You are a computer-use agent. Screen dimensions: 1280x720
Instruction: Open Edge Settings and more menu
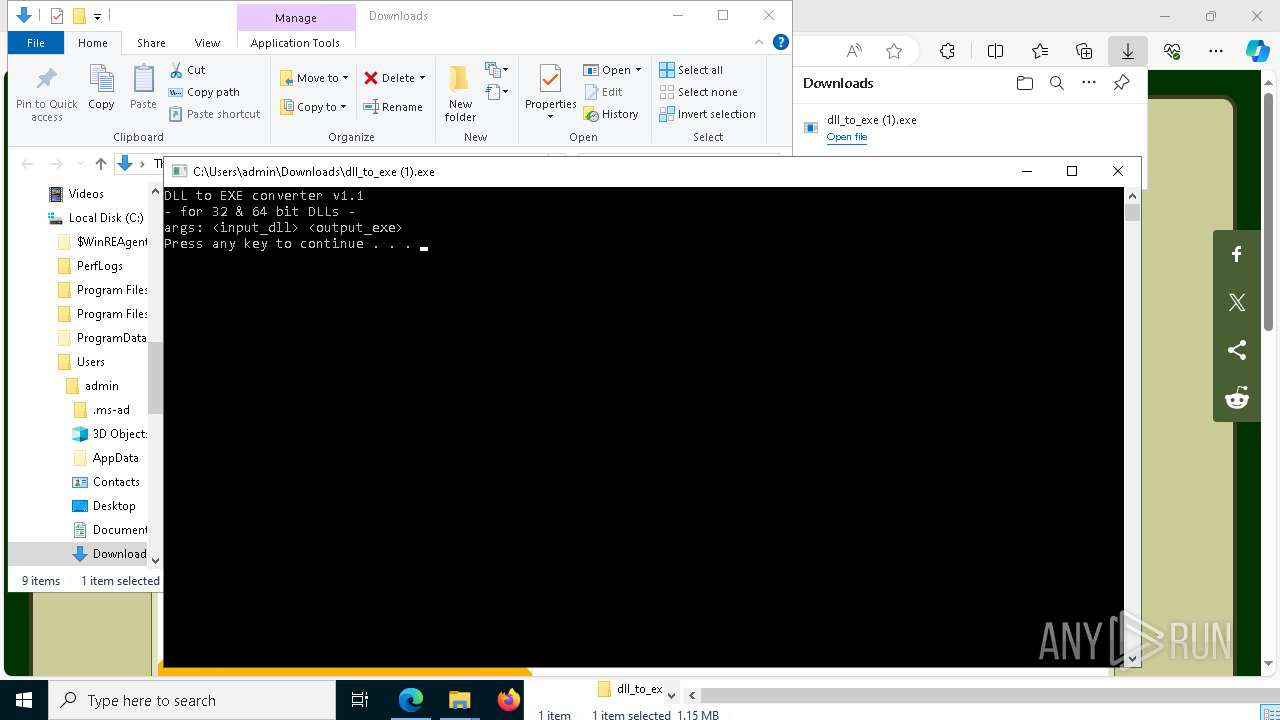[1216, 51]
